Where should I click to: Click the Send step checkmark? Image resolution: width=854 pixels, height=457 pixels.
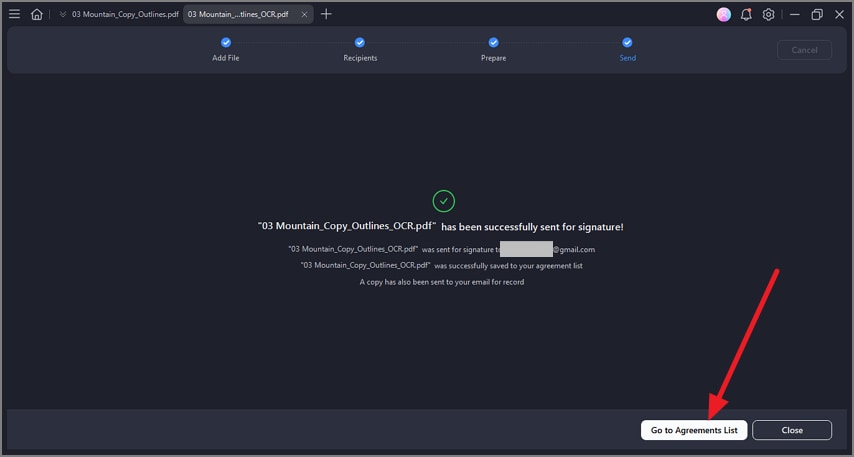point(627,42)
